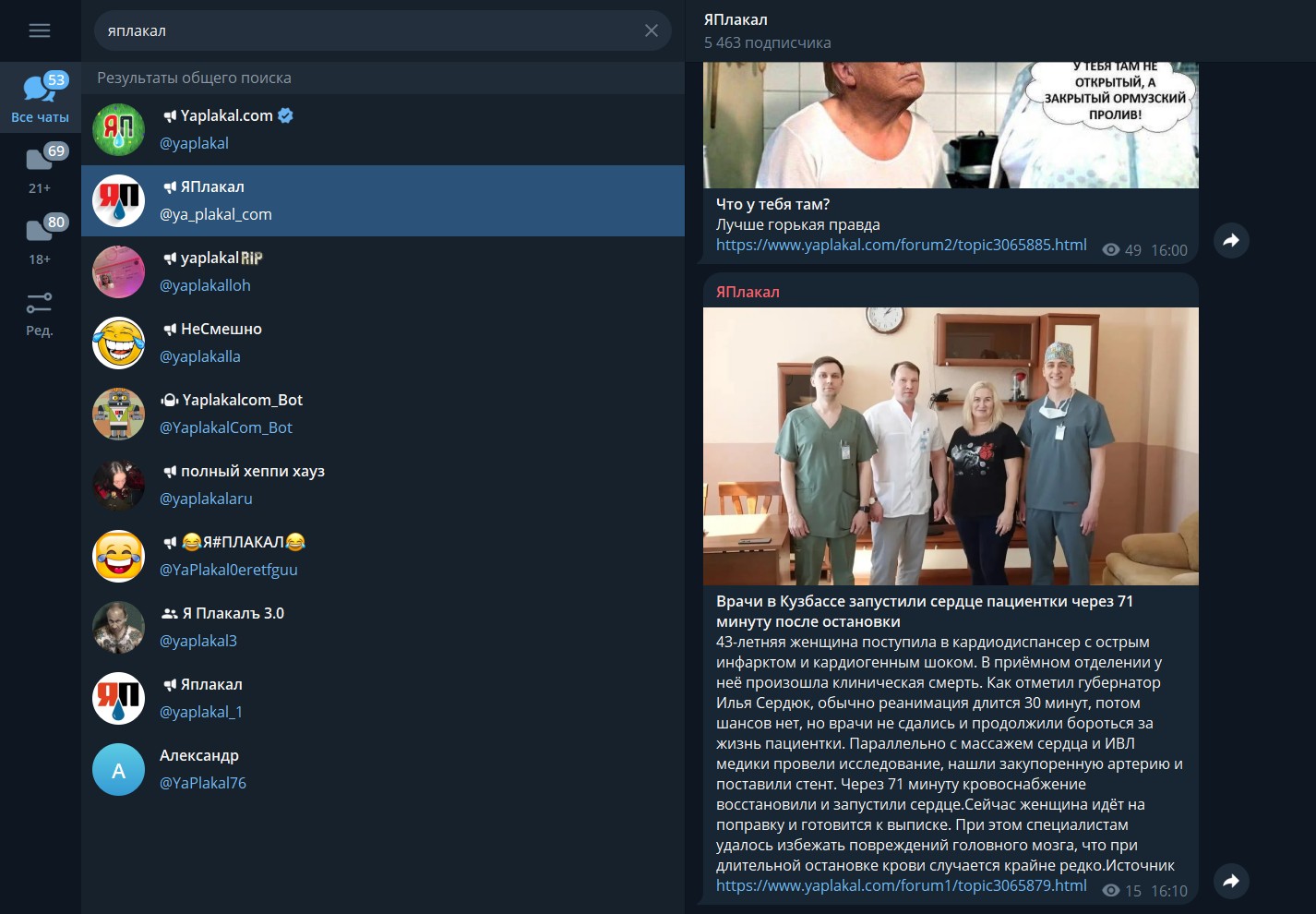Open the Я#ПЛАКАЛ channel result
This screenshot has width=1316, height=914.
383,556
